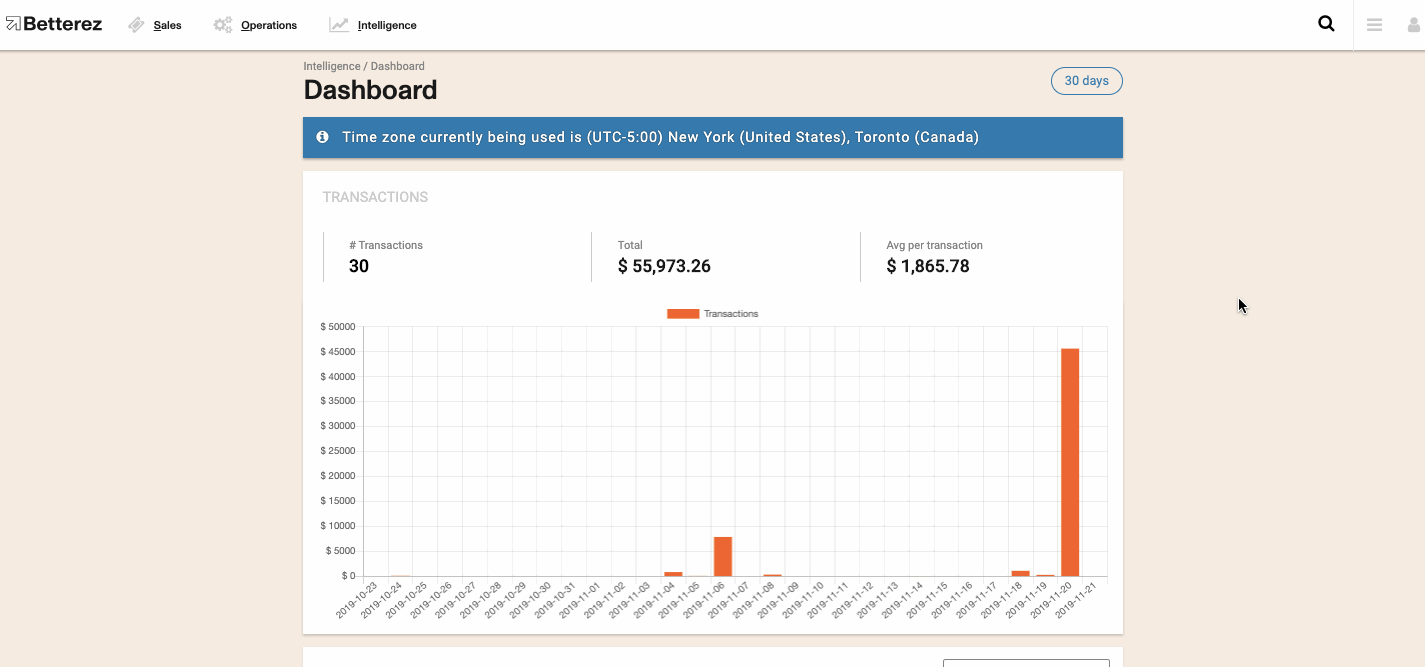Open search with the magnifier icon
The image size is (1425, 667).
[x=1326, y=24]
